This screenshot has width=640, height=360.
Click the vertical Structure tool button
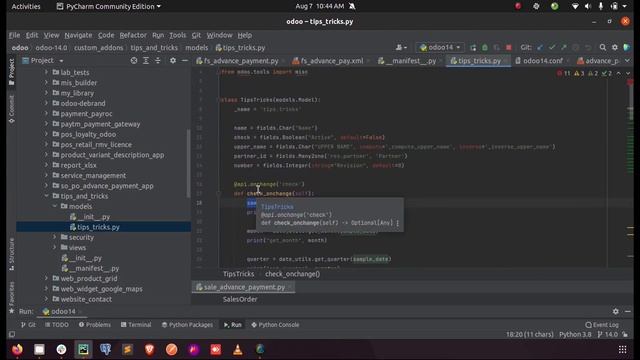11,254
